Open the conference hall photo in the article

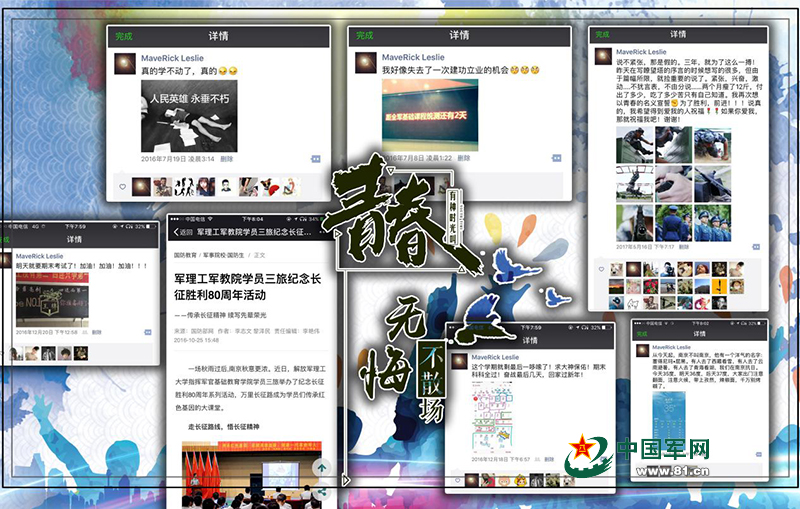pyautogui.click(x=250, y=475)
